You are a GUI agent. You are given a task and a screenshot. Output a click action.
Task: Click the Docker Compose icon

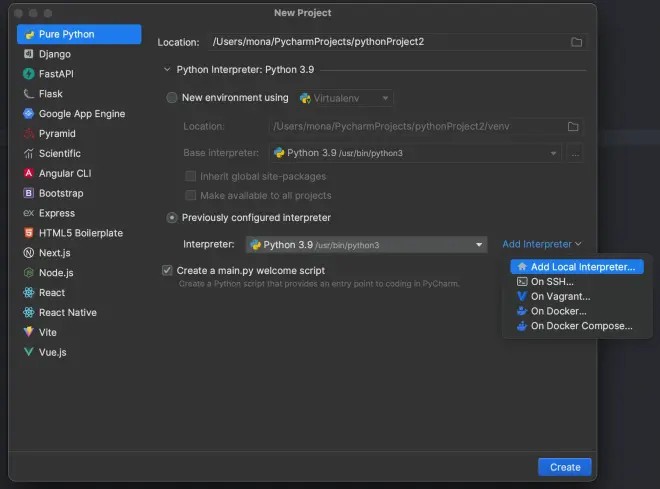522,326
